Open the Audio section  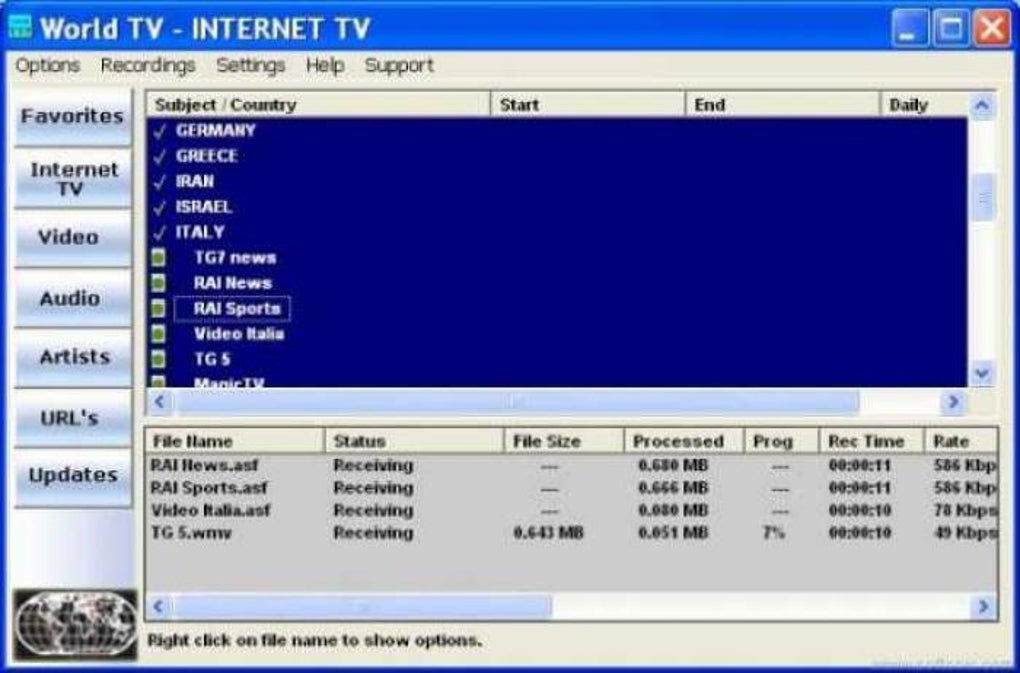tap(73, 298)
